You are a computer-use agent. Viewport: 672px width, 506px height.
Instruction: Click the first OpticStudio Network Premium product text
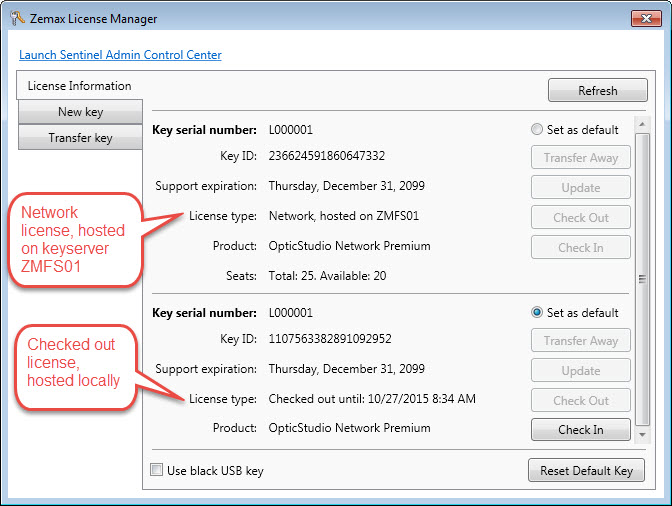coord(349,246)
